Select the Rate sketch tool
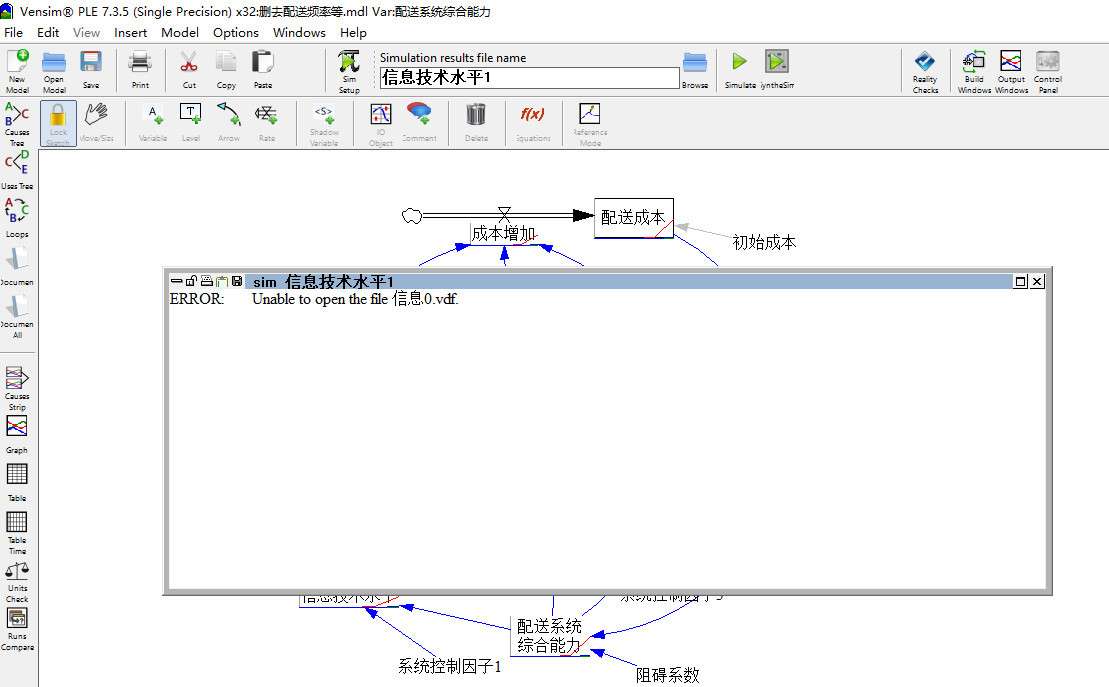Screen dimensions: 1109x687 (267, 122)
